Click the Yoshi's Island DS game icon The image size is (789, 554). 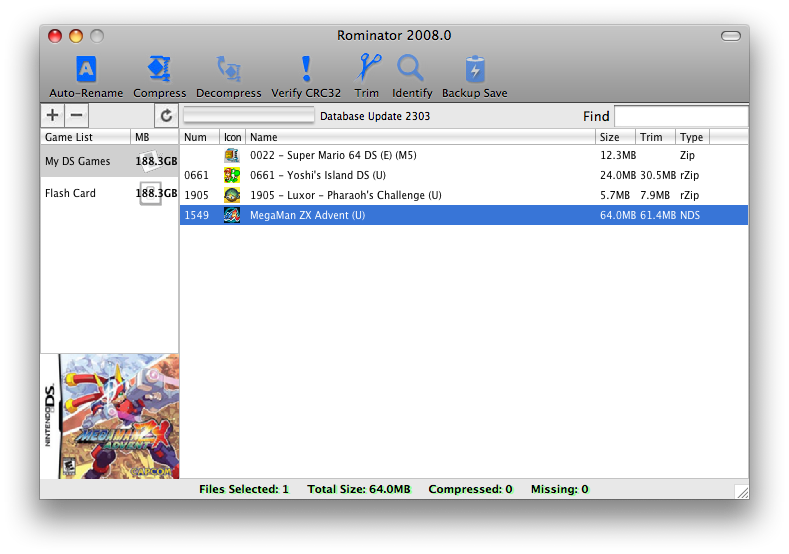[x=232, y=175]
